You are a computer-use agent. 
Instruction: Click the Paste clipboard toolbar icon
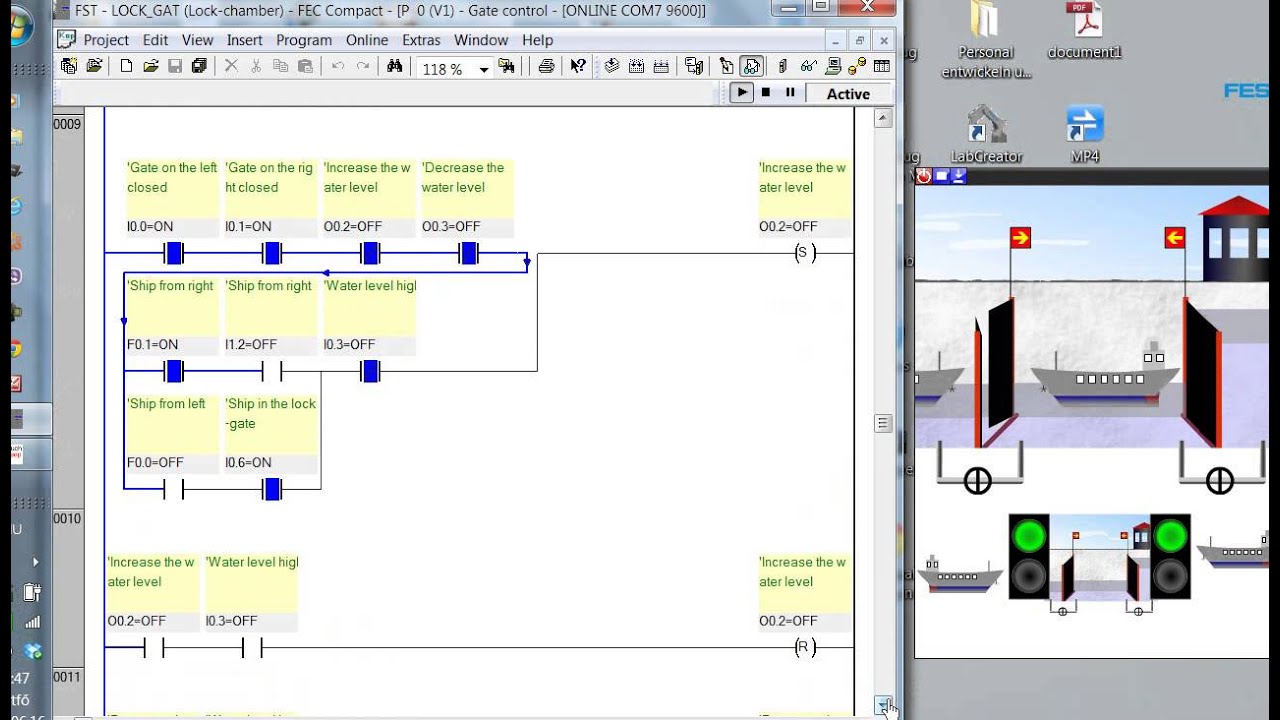(305, 66)
